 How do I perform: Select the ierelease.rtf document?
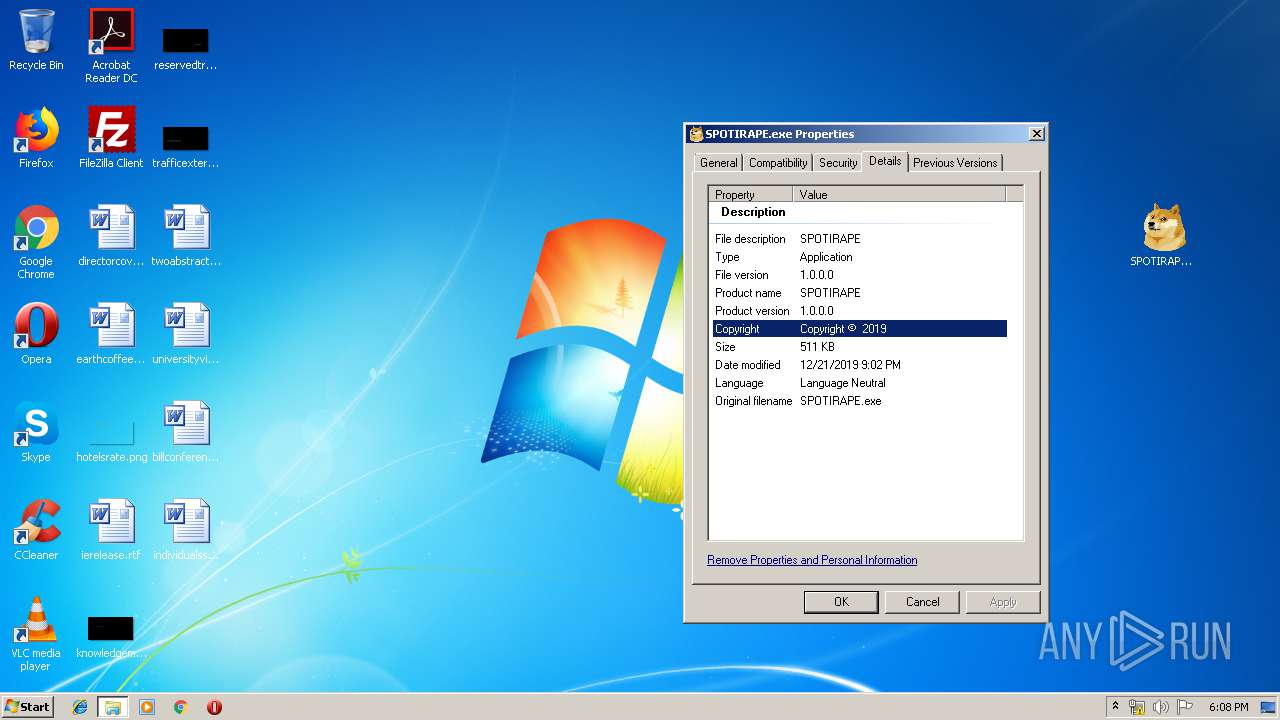[x=111, y=530]
